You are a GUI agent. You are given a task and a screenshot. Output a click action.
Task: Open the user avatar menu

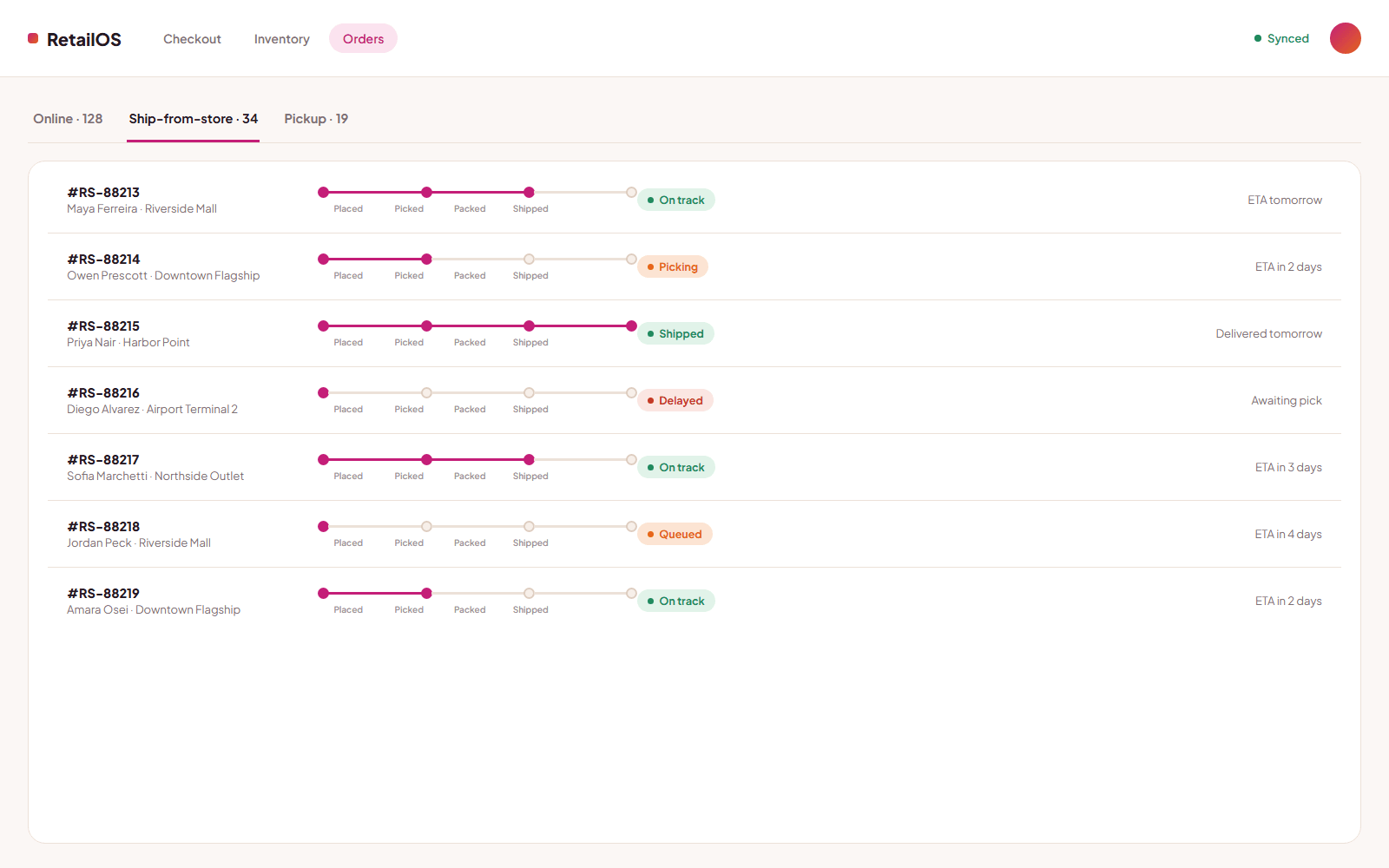(1345, 38)
